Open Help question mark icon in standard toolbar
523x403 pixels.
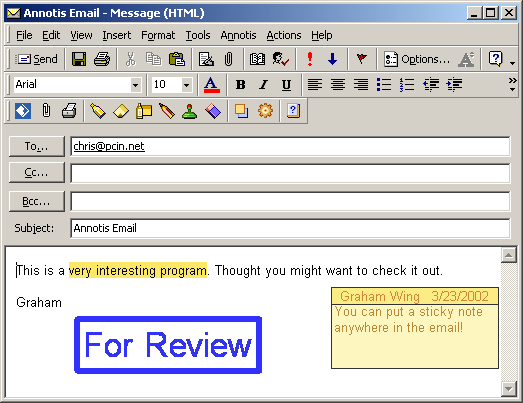(495, 59)
